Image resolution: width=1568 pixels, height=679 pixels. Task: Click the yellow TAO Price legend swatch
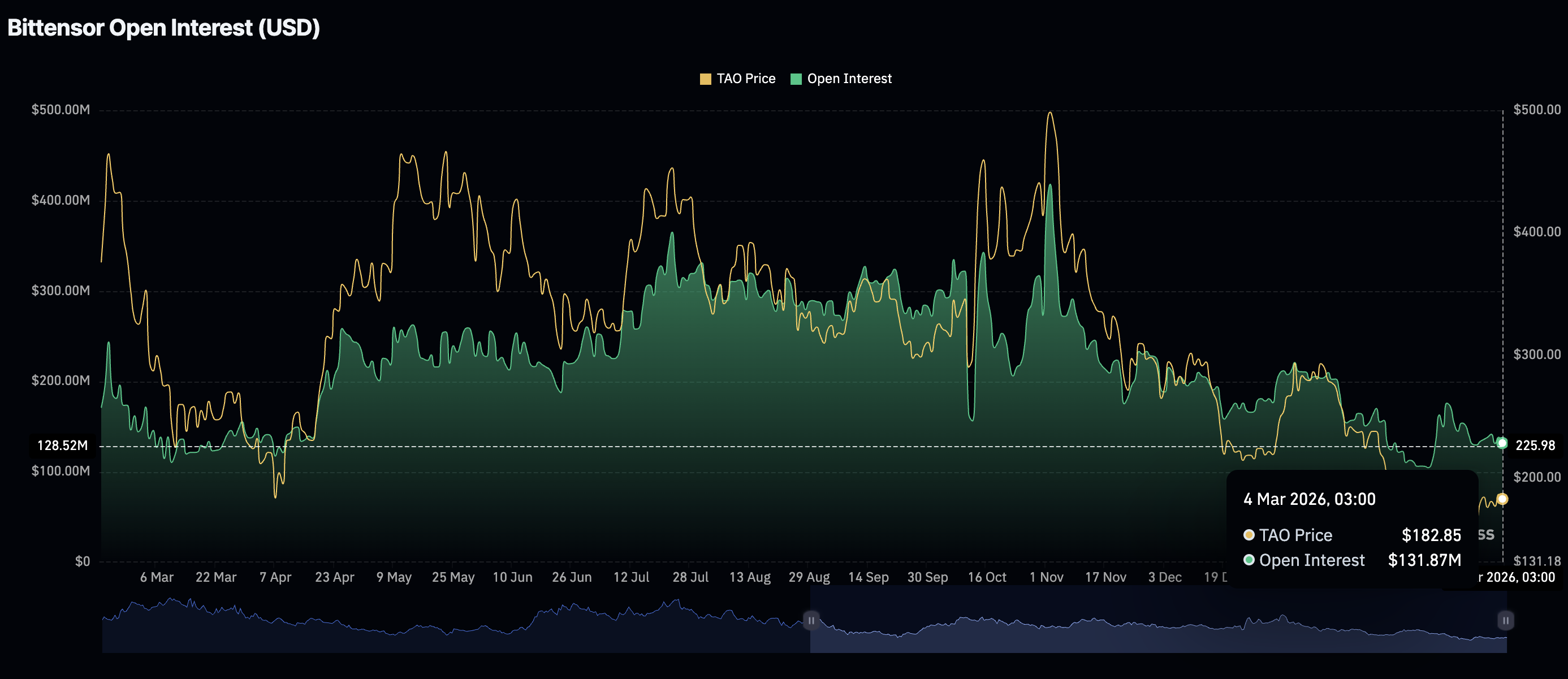705,79
